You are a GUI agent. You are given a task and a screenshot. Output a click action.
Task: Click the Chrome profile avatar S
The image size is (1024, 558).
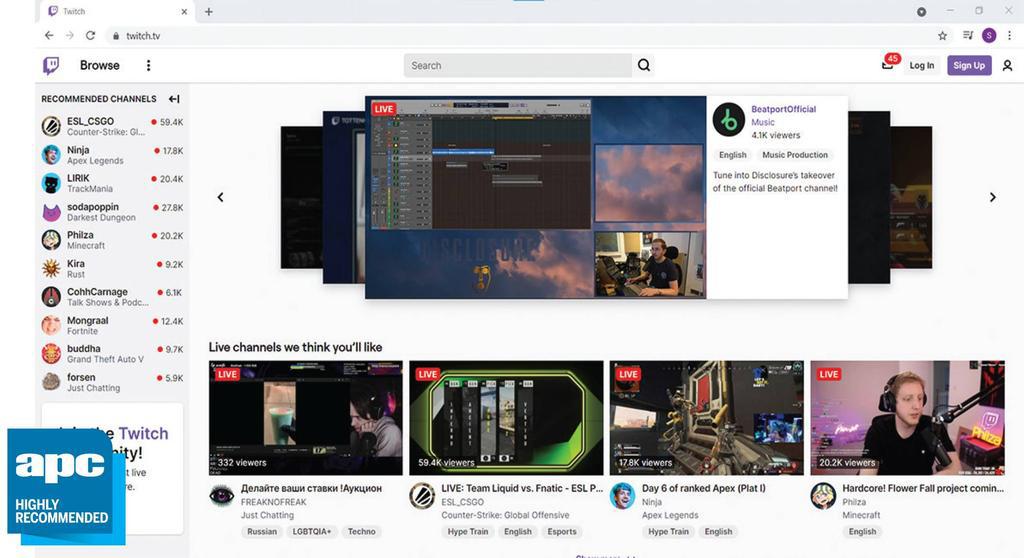pyautogui.click(x=989, y=35)
